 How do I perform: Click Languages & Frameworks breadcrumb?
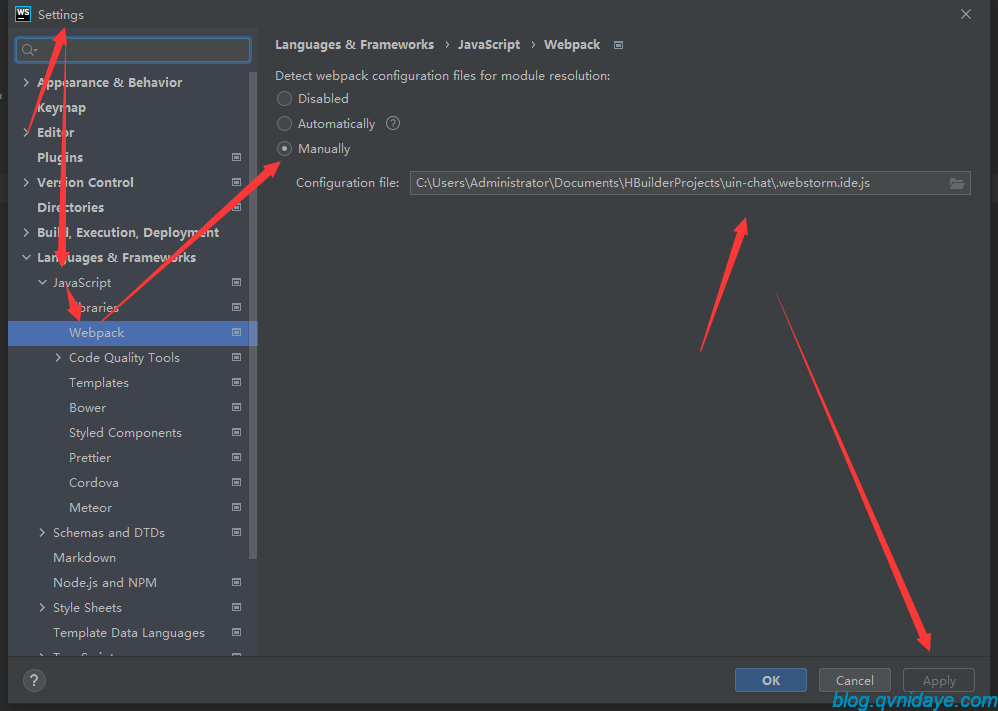355,45
